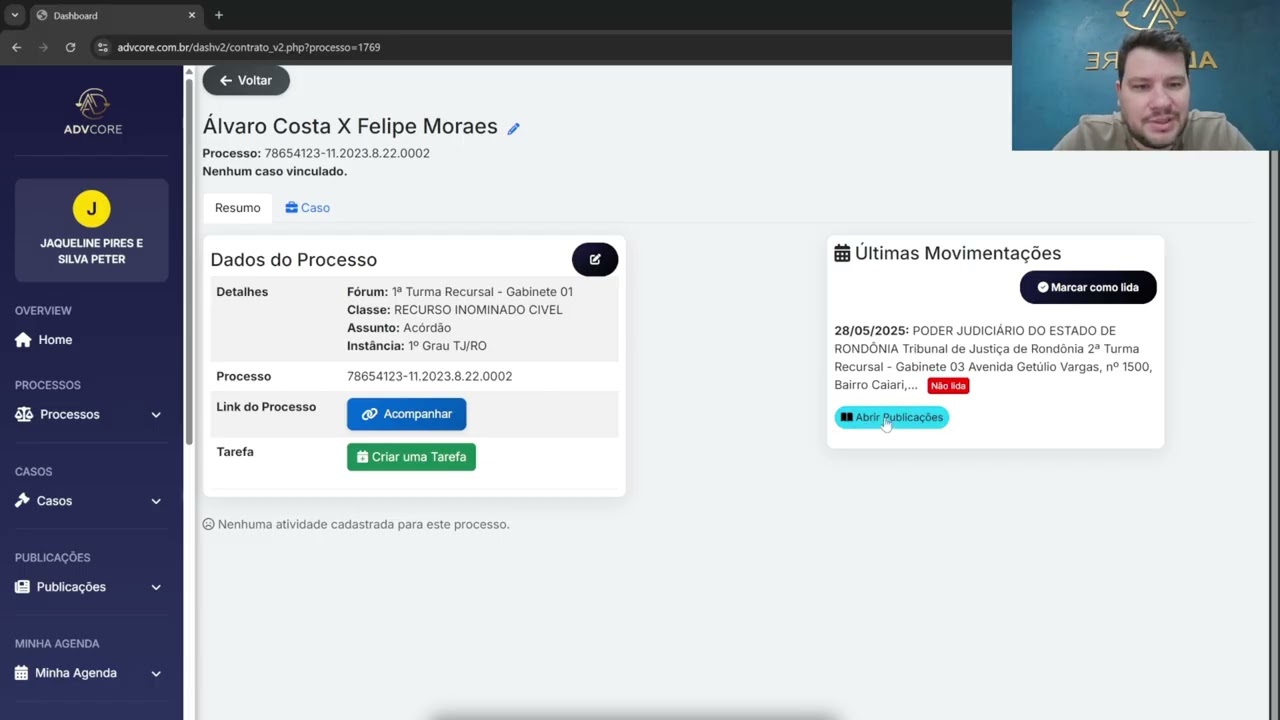The height and width of the screenshot is (720, 1280).
Task: Switch to the Caso tab
Action: pos(307,208)
